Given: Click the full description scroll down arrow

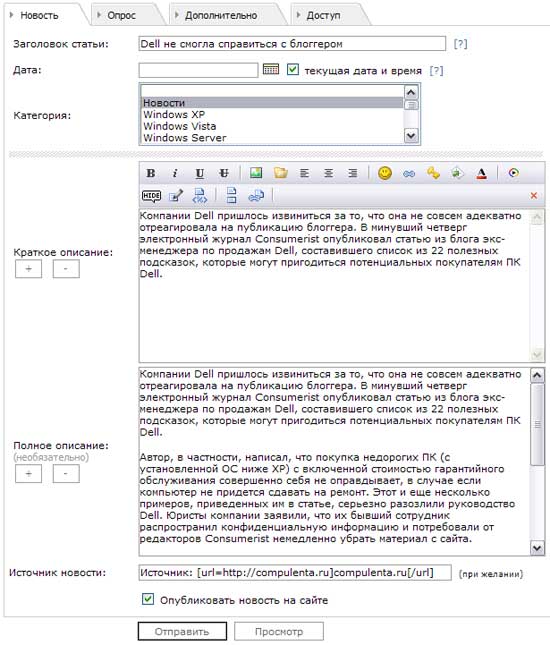Looking at the screenshot, I should pyautogui.click(x=537, y=548).
